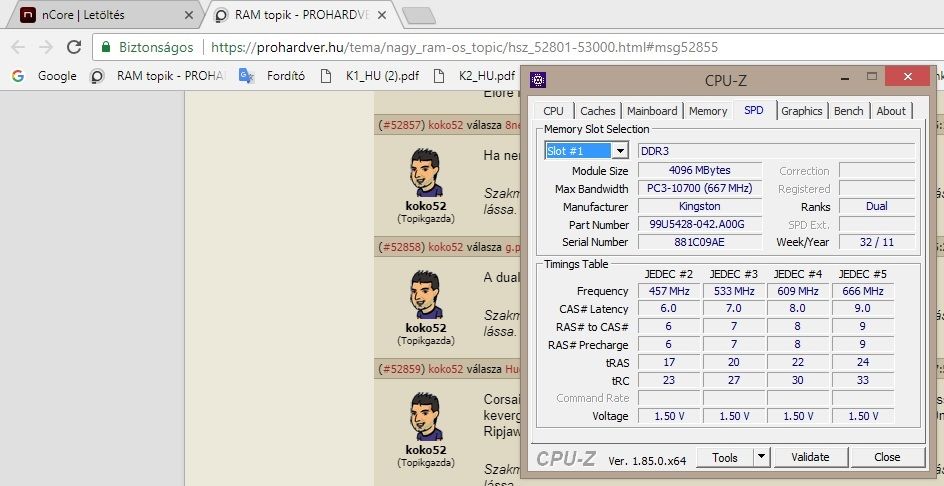Open the RAM topik bookmark

tap(158, 76)
